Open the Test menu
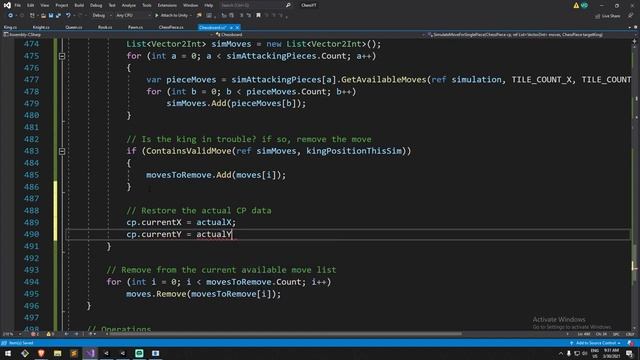The image size is (640, 360). click(112, 5)
